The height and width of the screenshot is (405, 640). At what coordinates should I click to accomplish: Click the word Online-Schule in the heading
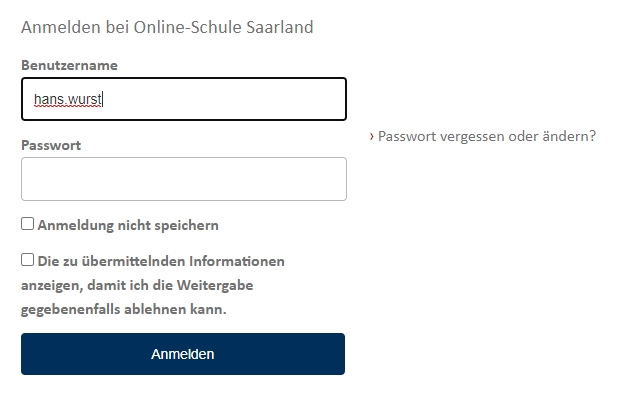click(x=188, y=27)
